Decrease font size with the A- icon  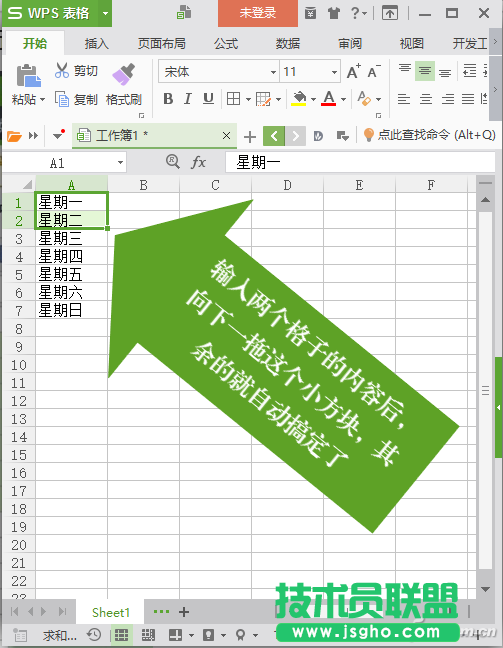point(374,71)
